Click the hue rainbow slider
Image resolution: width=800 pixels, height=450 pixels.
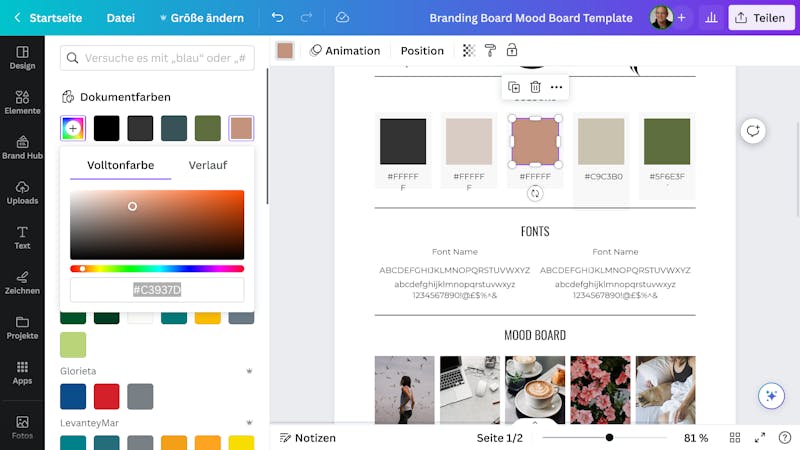(x=157, y=269)
